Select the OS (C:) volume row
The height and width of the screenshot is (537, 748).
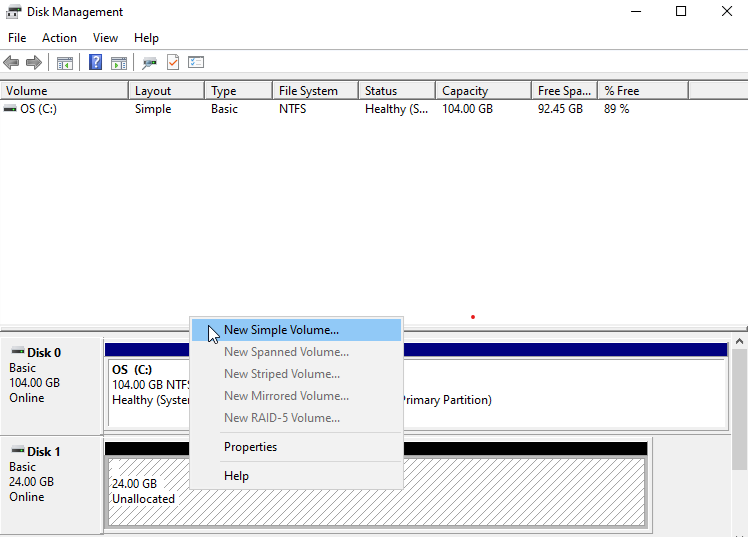tap(38, 109)
